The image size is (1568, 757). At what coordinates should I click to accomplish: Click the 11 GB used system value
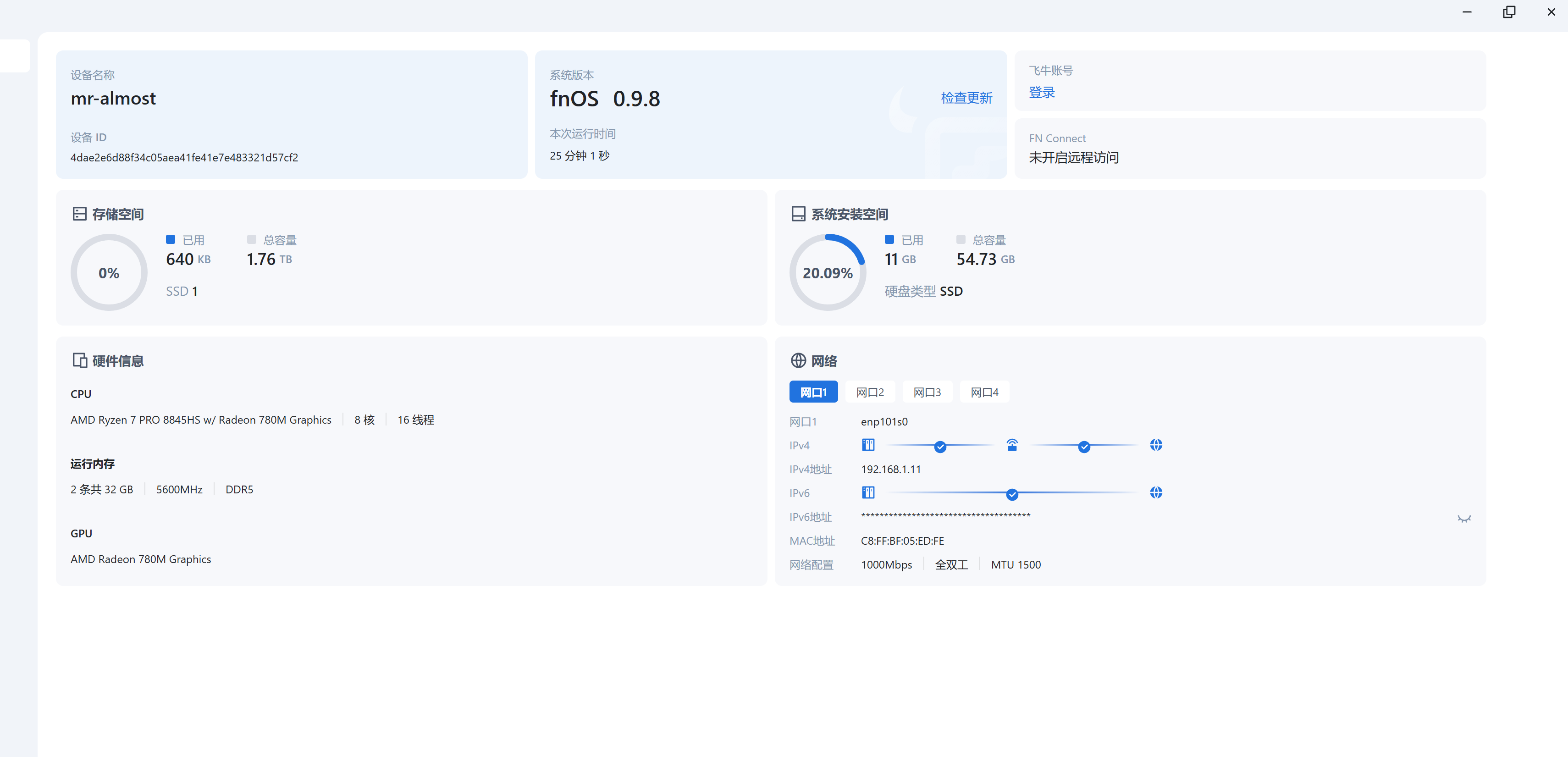(900, 259)
